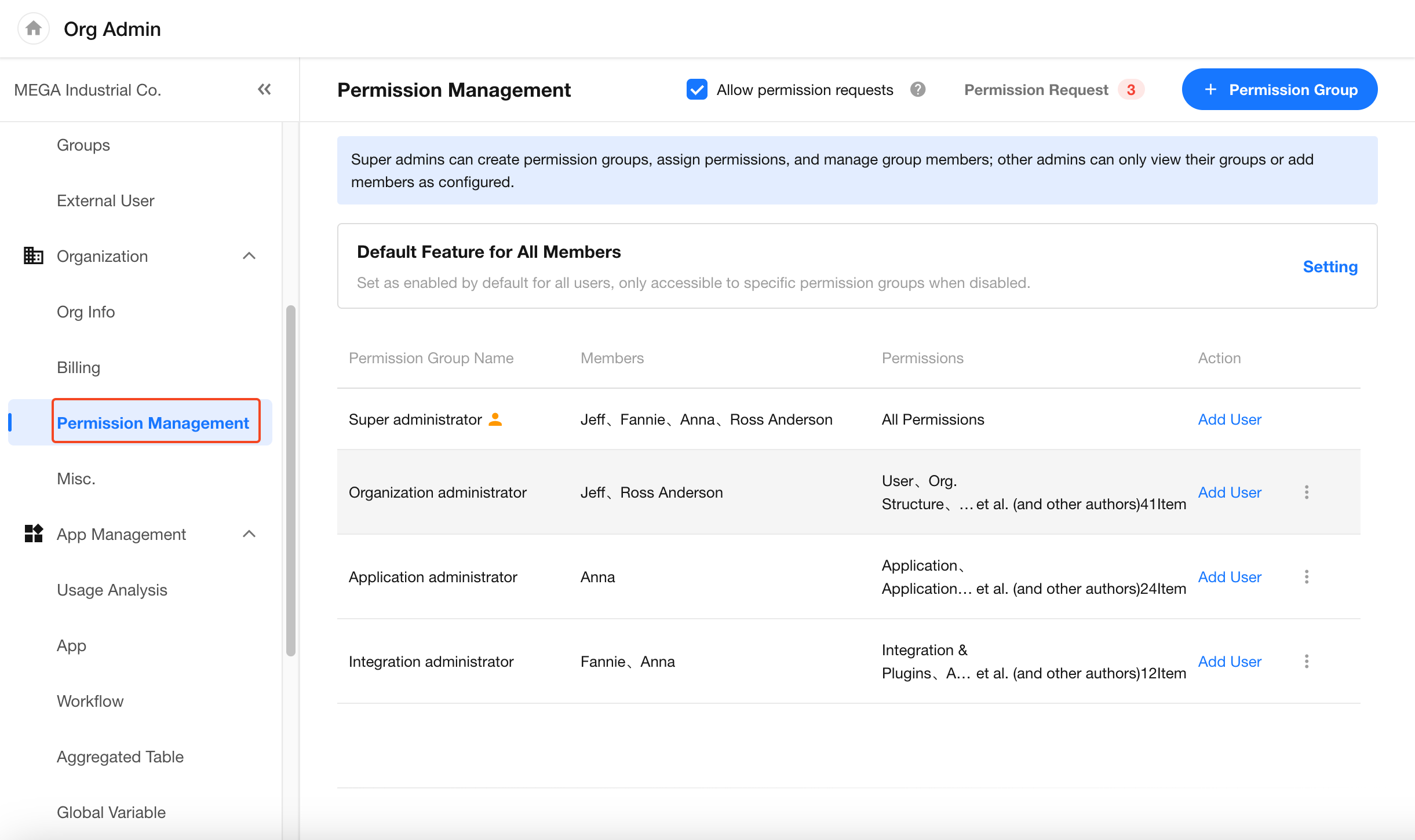Collapse sidebar with double-chevron icon
This screenshot has width=1415, height=840.
click(264, 89)
